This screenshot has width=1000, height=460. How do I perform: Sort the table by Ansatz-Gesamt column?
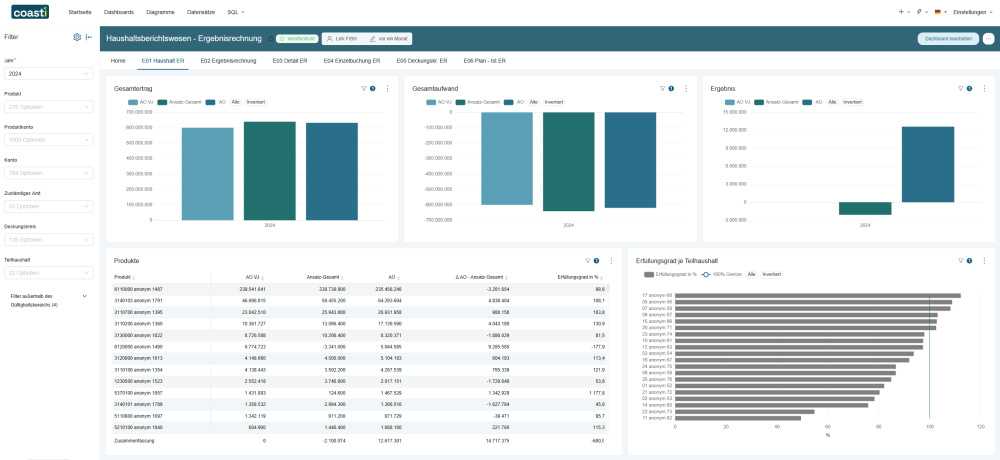pos(326,278)
